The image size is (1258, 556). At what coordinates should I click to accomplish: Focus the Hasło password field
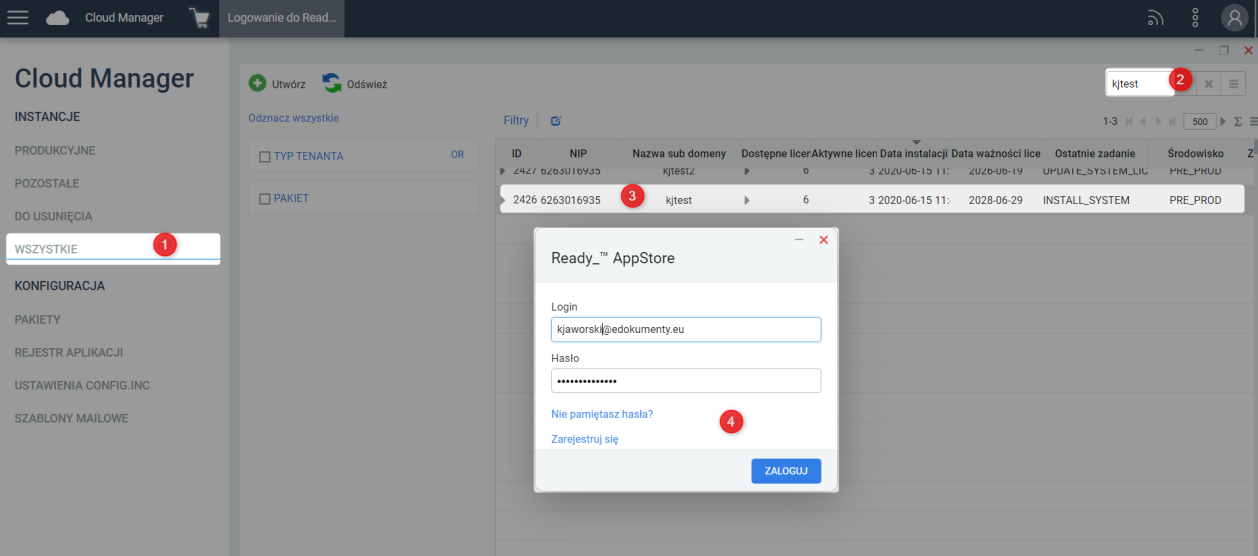coord(686,381)
